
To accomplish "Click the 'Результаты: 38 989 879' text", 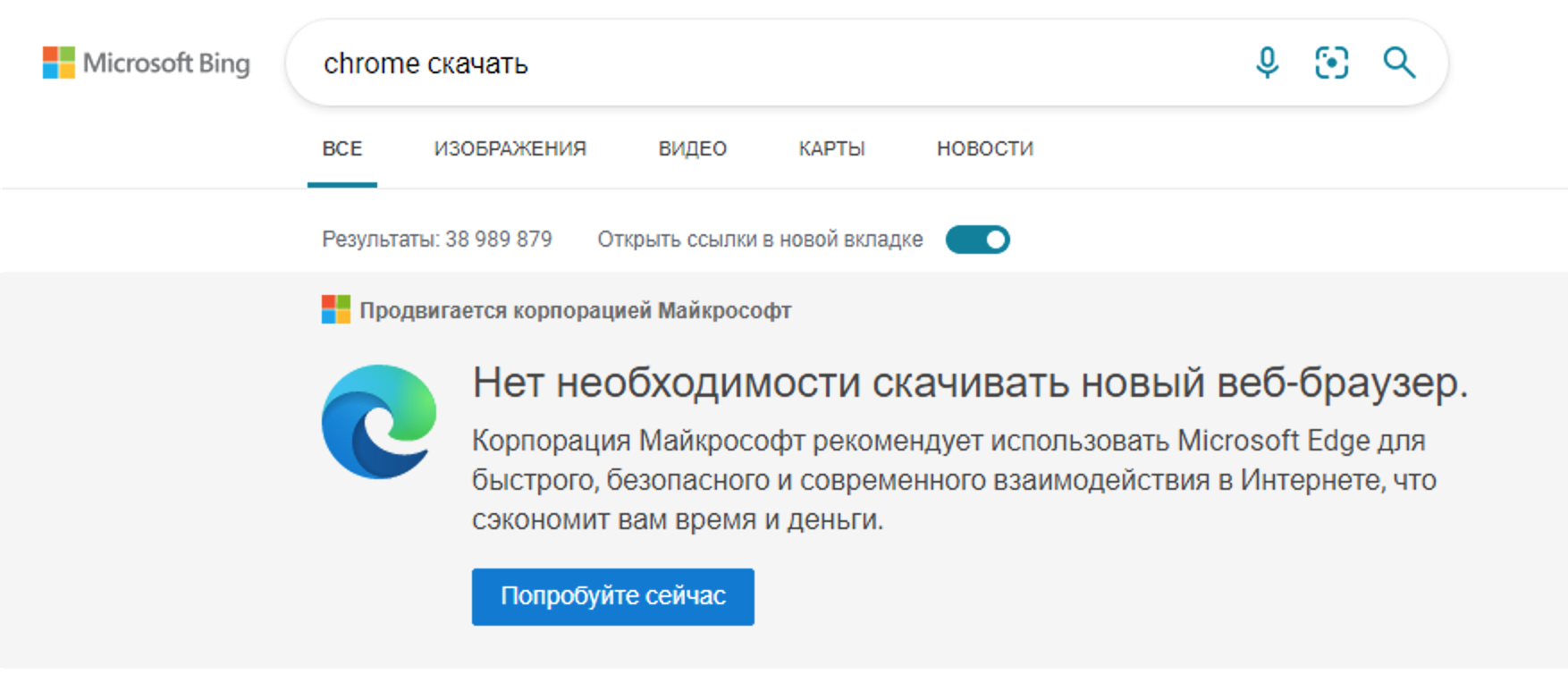I will coord(437,240).
